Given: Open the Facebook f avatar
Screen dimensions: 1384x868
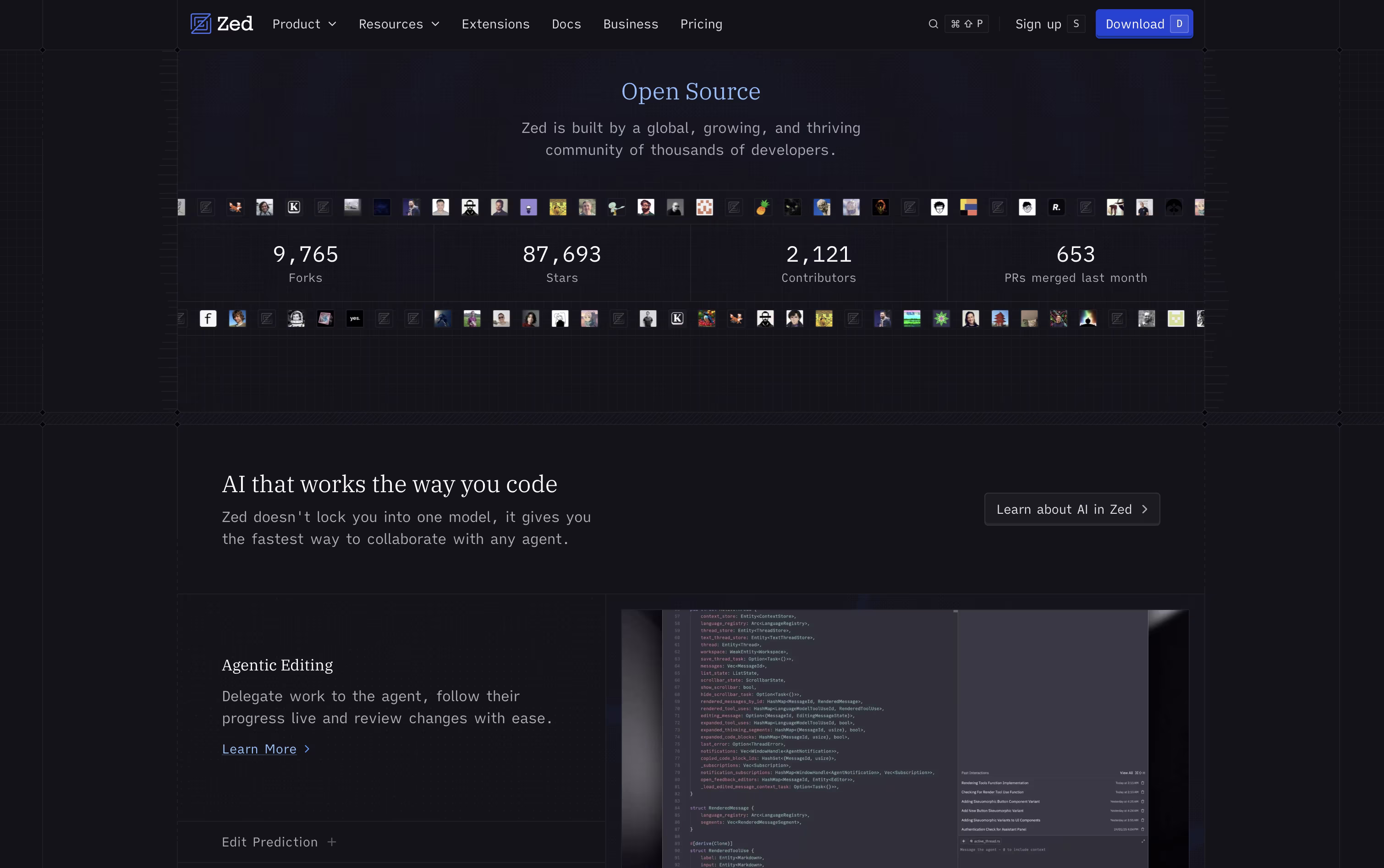Looking at the screenshot, I should point(208,319).
